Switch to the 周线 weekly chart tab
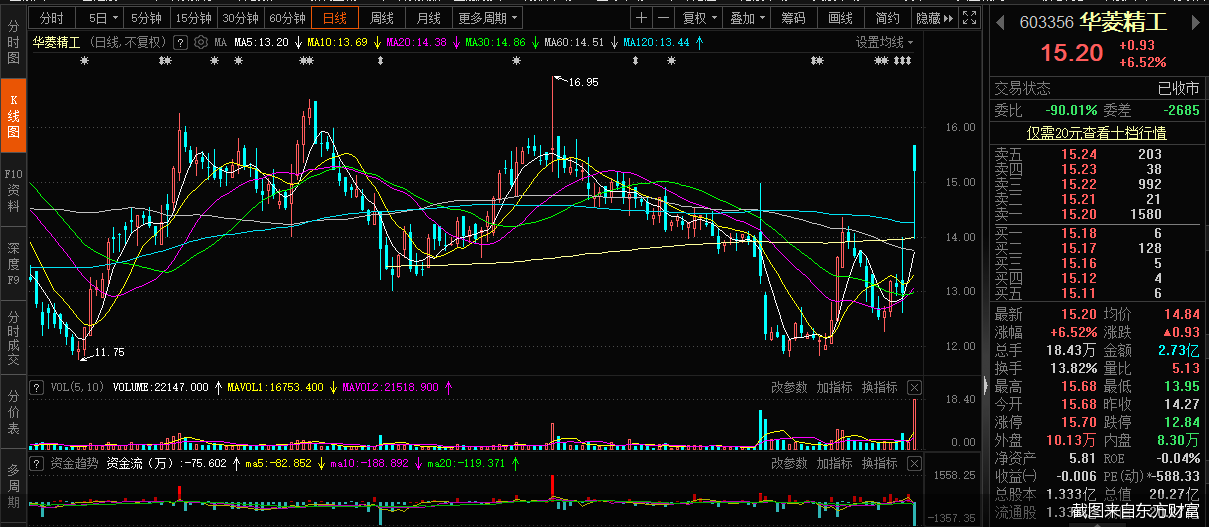This screenshot has width=1209, height=527. (382, 18)
